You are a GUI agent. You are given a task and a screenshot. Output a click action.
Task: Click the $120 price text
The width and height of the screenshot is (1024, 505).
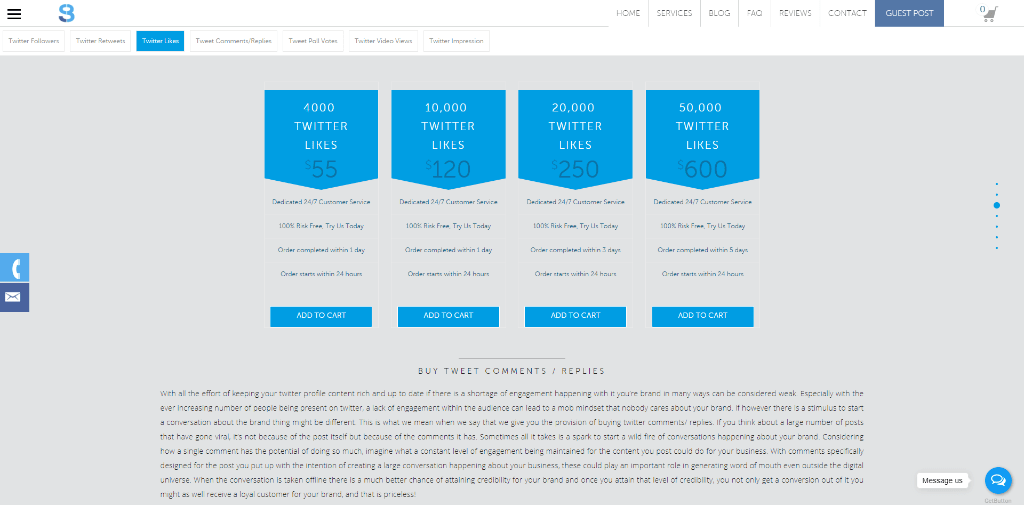[448, 169]
